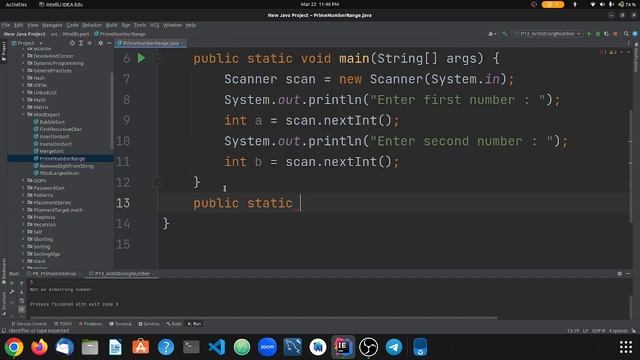Run the P13_ArmstrongNumber configuration
This screenshot has width=640, height=360.
pyautogui.click(x=589, y=34)
